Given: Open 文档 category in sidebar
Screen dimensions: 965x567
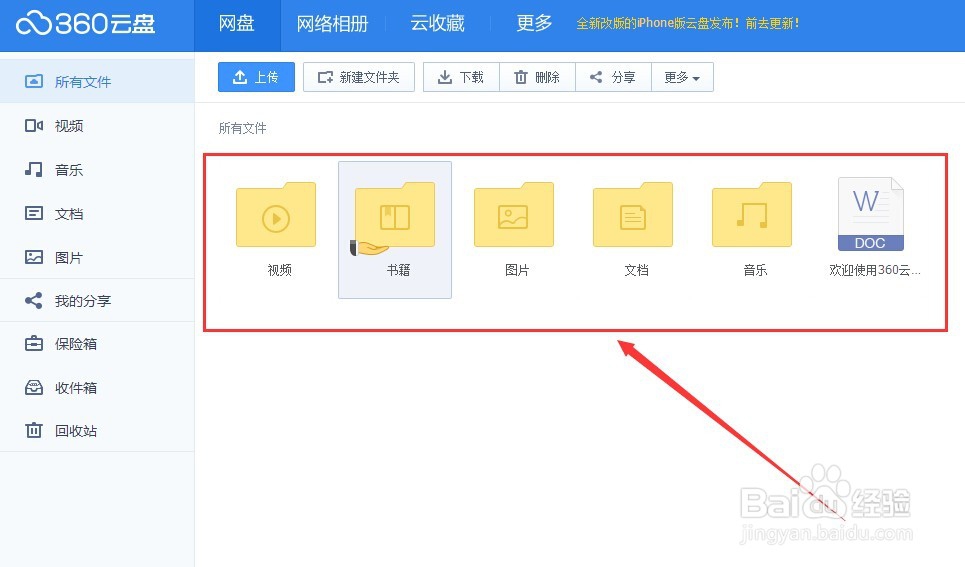Looking at the screenshot, I should pos(97,214).
